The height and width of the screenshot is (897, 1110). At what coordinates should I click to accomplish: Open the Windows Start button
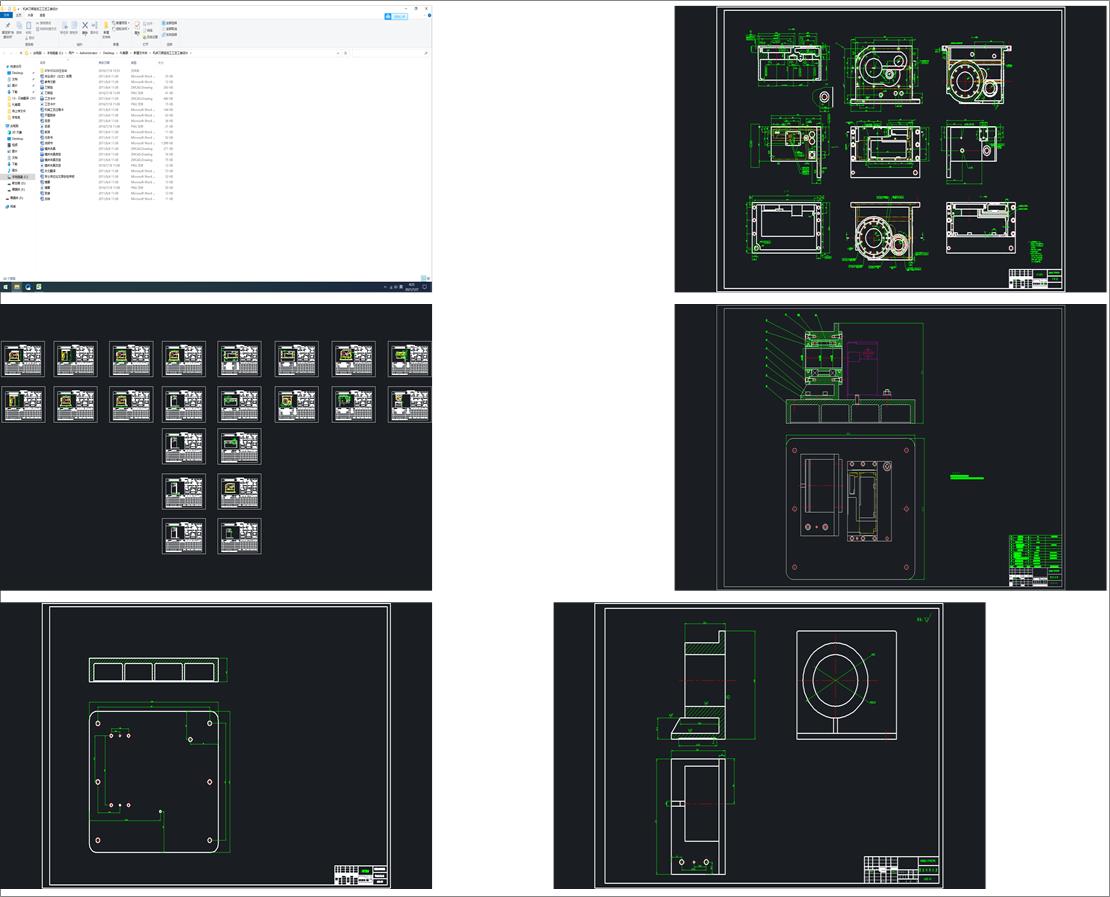point(6,287)
